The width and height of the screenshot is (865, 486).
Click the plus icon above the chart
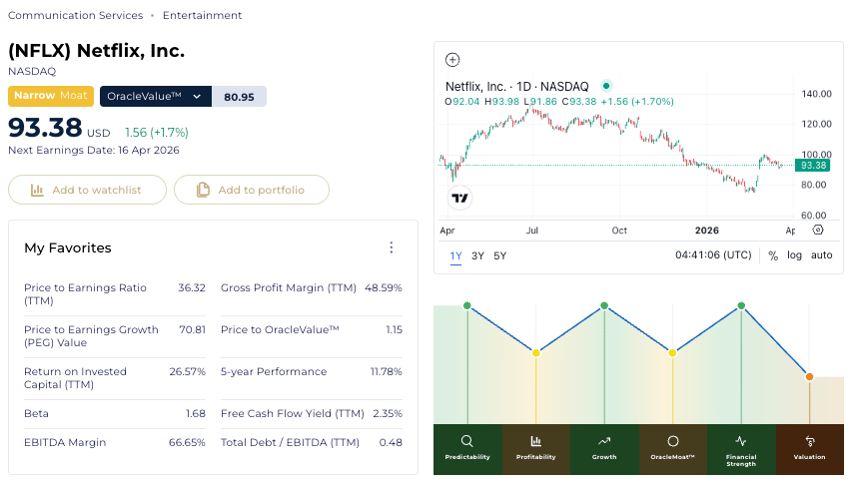[452, 60]
